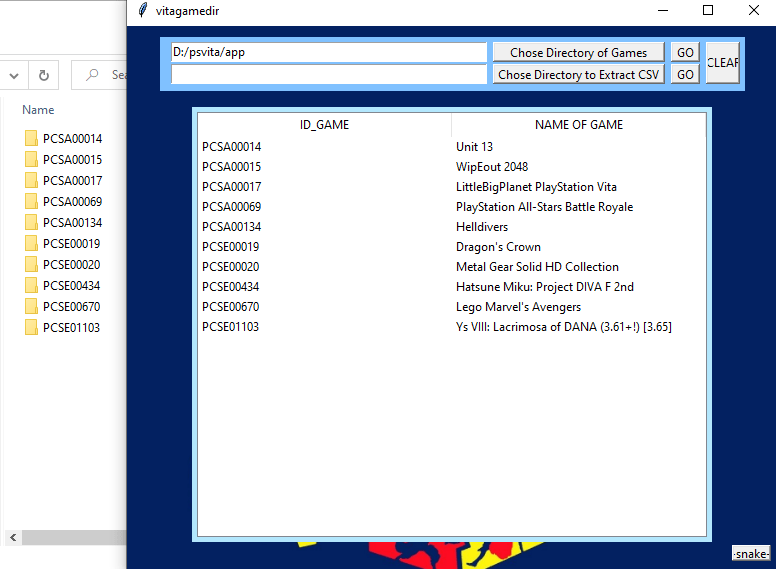Select table row PCSA00069
The height and width of the screenshot is (569, 776).
pos(452,207)
